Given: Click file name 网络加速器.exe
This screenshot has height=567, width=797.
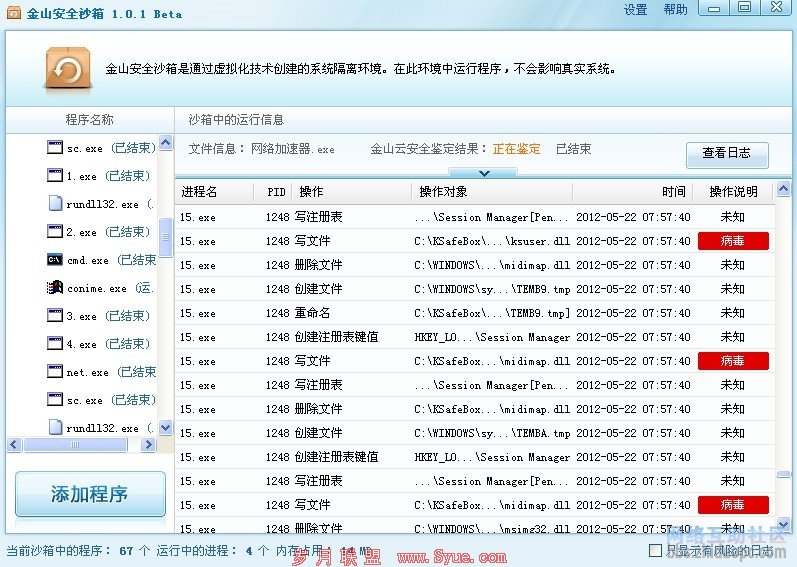Looking at the screenshot, I should tap(293, 149).
